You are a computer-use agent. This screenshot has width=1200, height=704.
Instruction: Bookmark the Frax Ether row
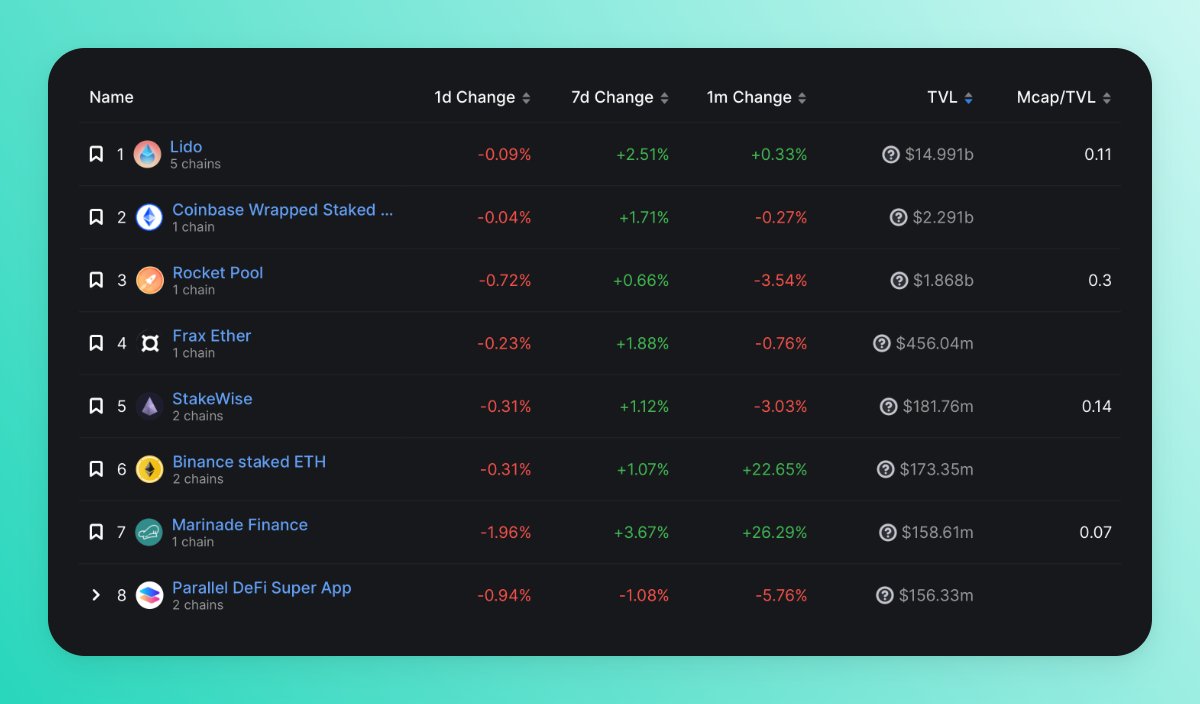[96, 343]
